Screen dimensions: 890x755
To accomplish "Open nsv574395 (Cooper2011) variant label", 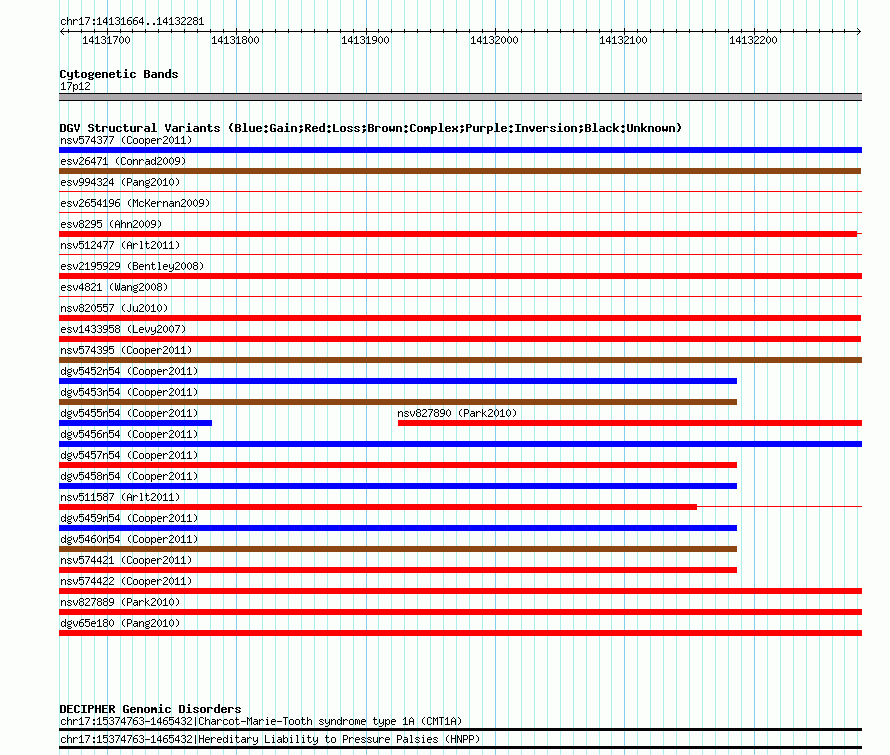I will (x=126, y=350).
